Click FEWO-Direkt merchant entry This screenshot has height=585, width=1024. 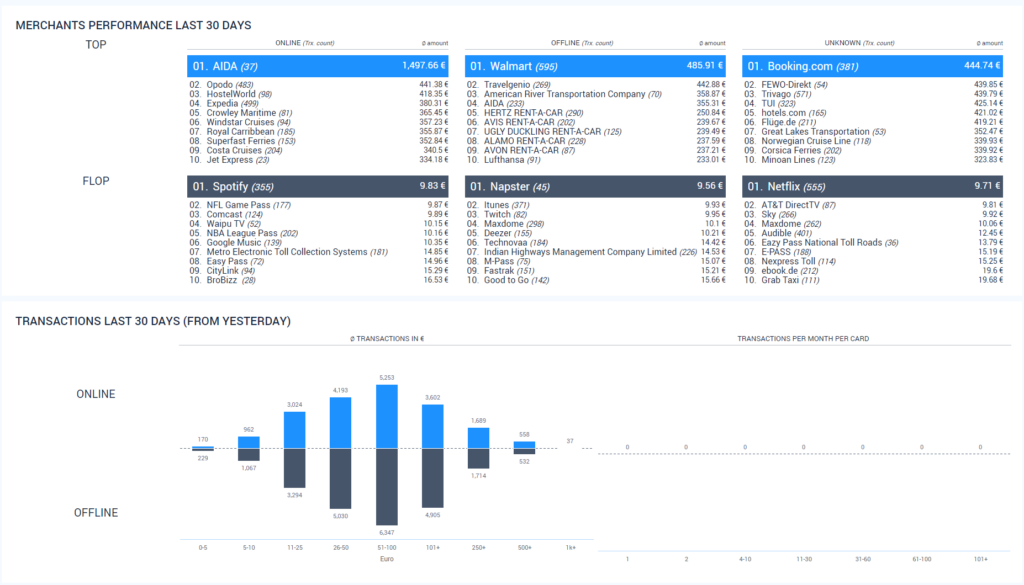click(872, 85)
